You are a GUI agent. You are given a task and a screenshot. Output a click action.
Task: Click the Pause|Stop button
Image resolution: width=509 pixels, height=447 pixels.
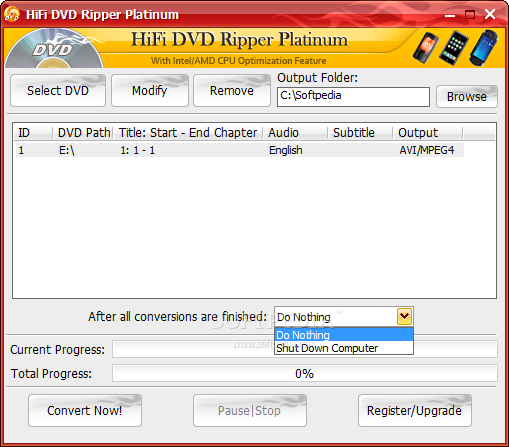[250, 411]
